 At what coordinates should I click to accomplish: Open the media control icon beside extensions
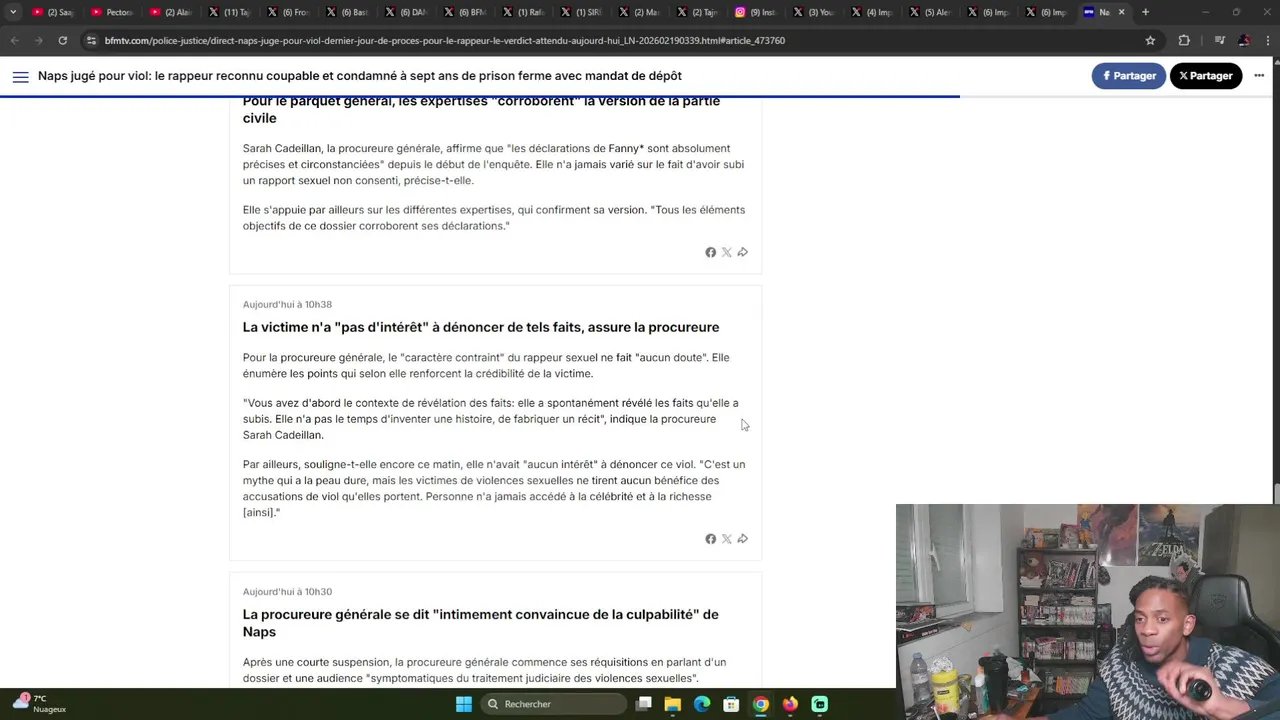tap(1219, 41)
